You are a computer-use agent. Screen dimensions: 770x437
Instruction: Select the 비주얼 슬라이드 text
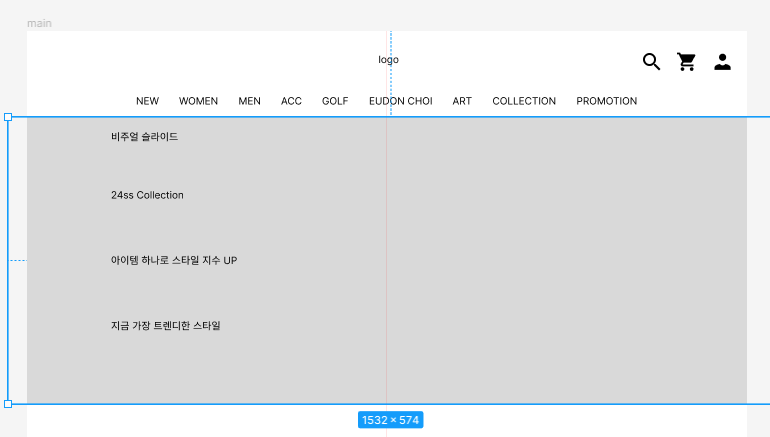click(144, 137)
